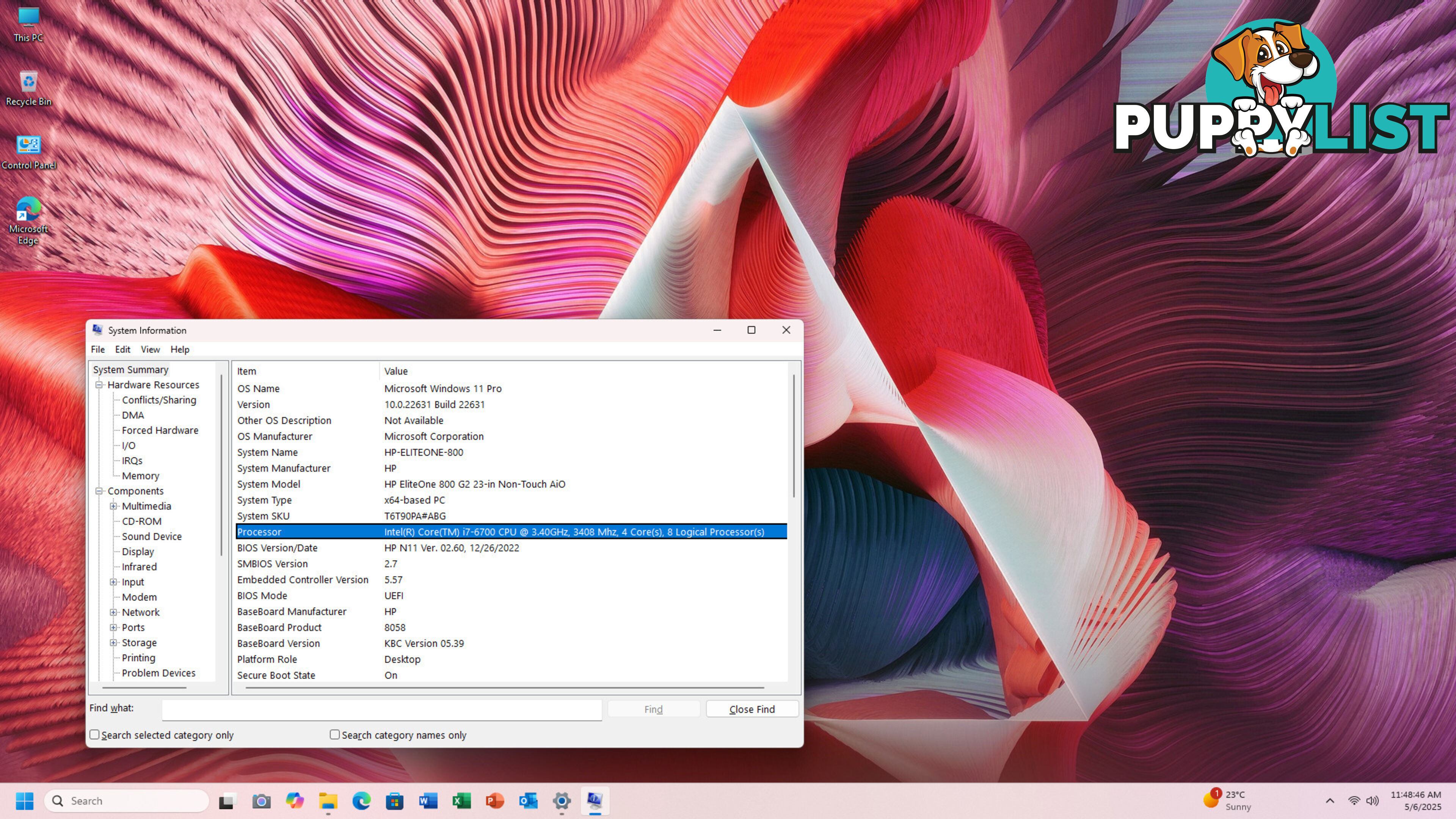Open volume speaker tray icon
Image resolution: width=1456 pixels, height=819 pixels.
(1372, 800)
